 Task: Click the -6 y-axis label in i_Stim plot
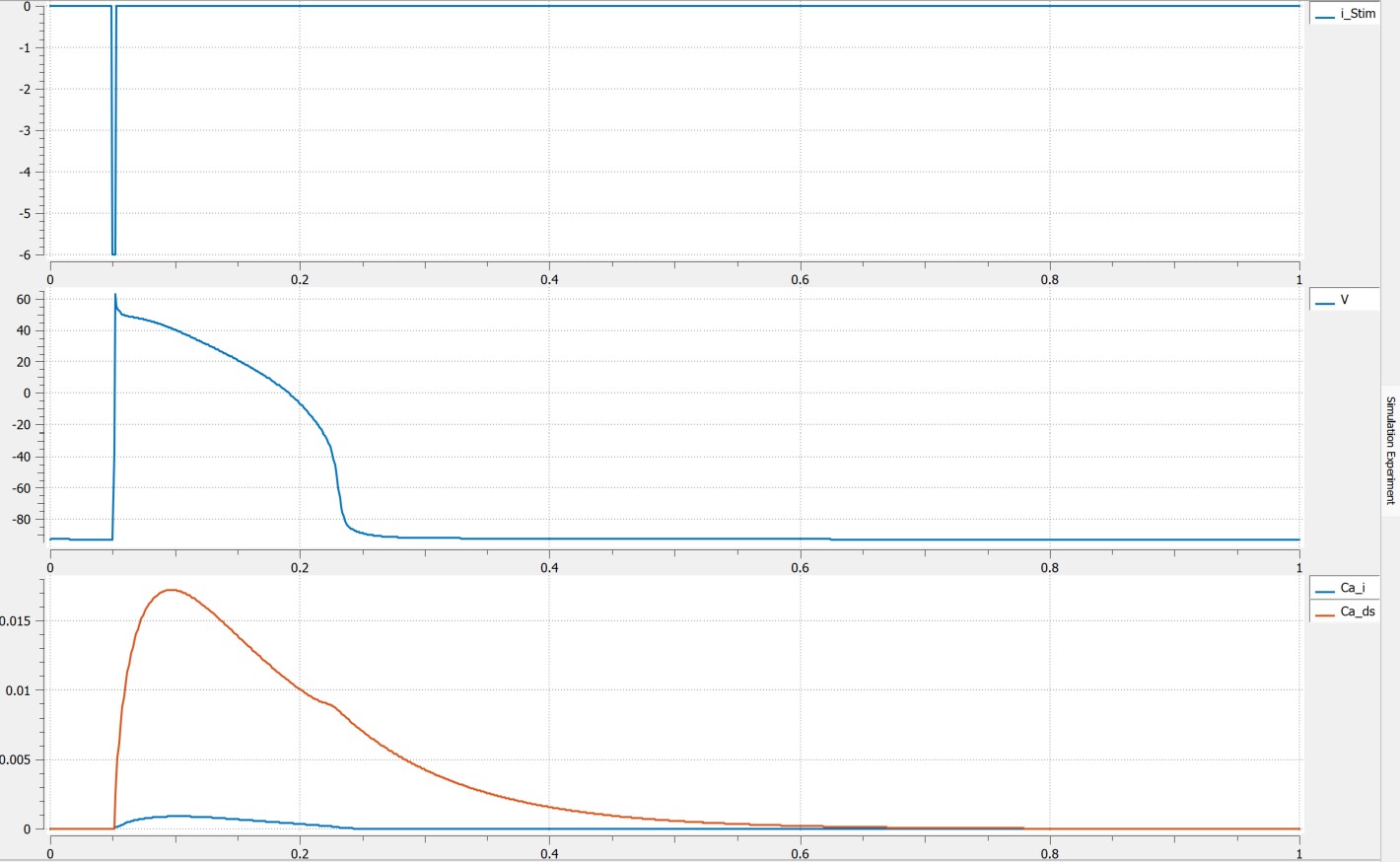pos(24,254)
